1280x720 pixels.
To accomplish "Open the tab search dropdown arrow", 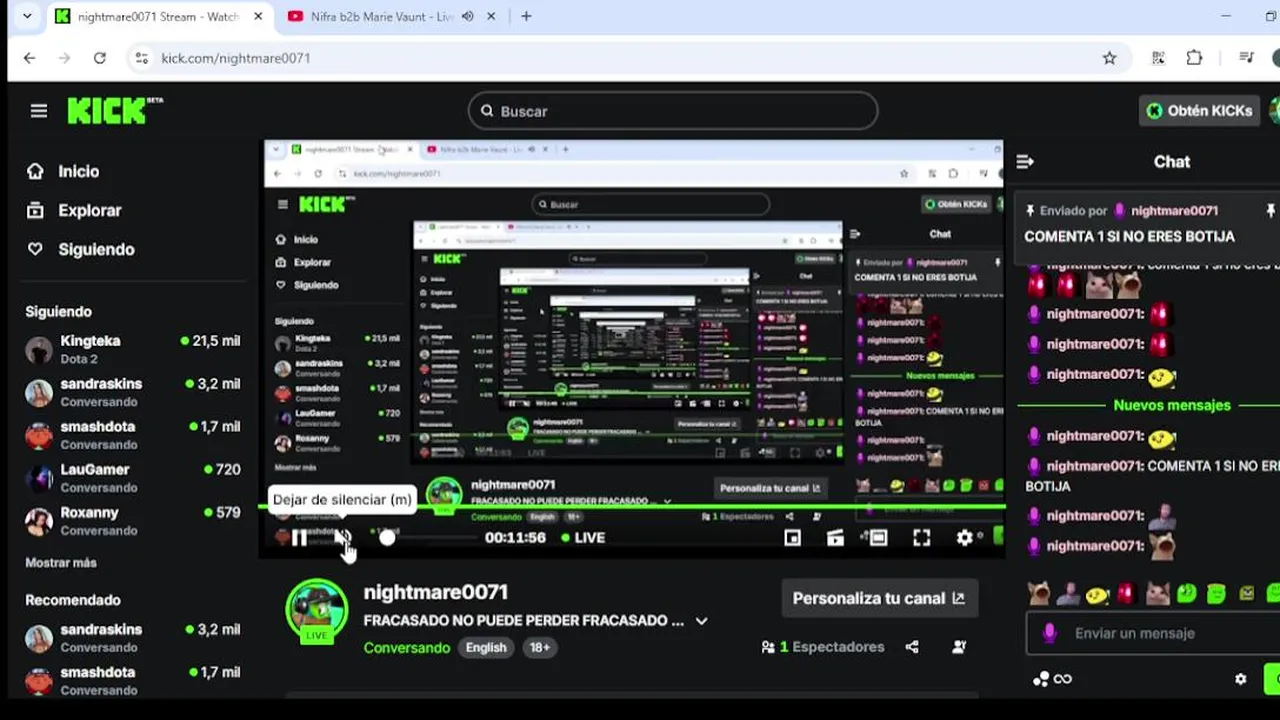I will point(26,16).
